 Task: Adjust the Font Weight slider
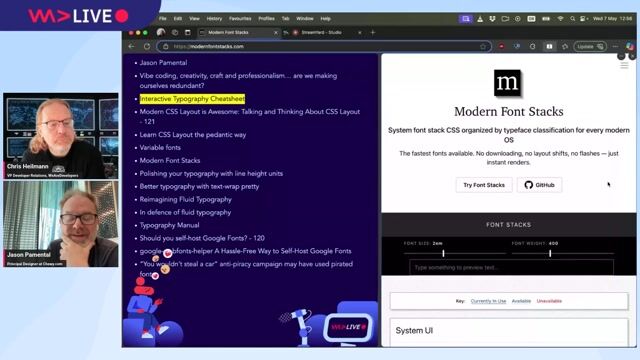pos(562,253)
